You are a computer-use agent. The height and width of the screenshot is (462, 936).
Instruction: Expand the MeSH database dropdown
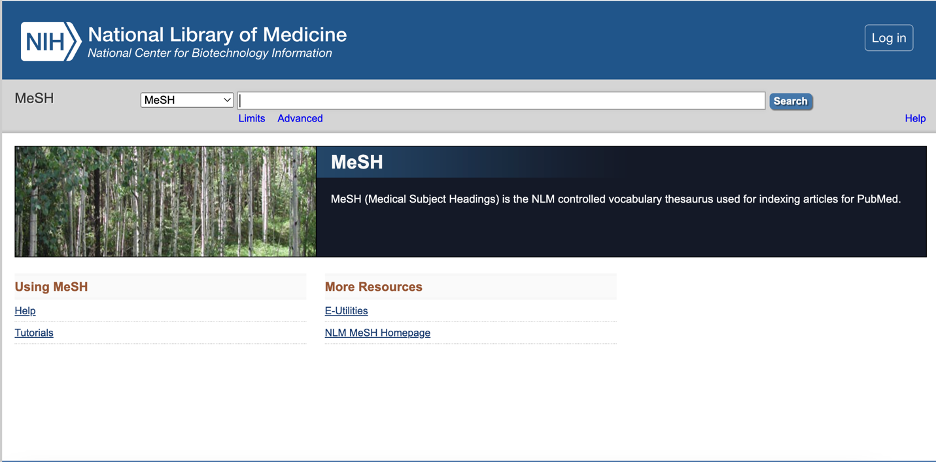click(x=187, y=100)
